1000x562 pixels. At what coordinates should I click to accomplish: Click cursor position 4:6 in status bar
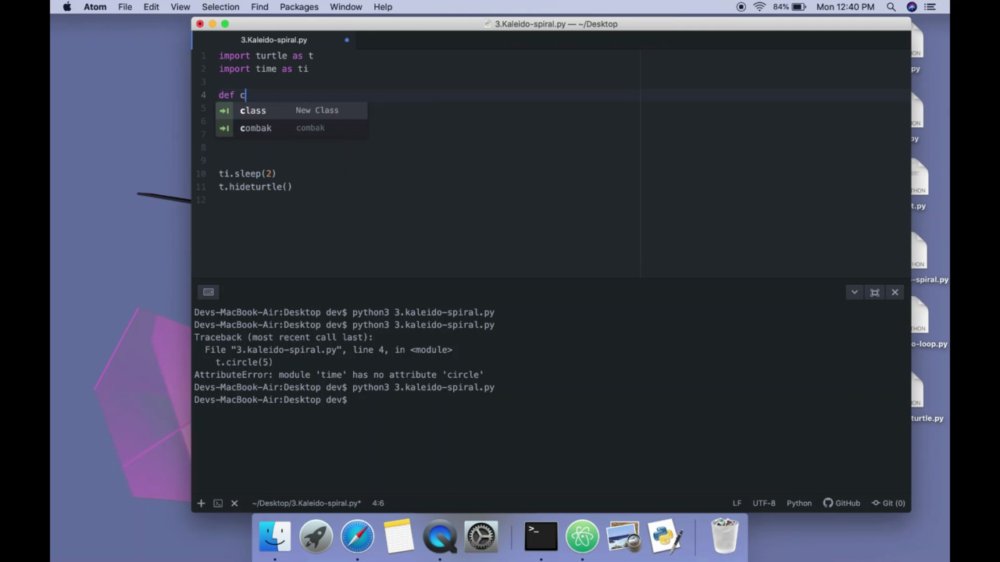pos(378,503)
